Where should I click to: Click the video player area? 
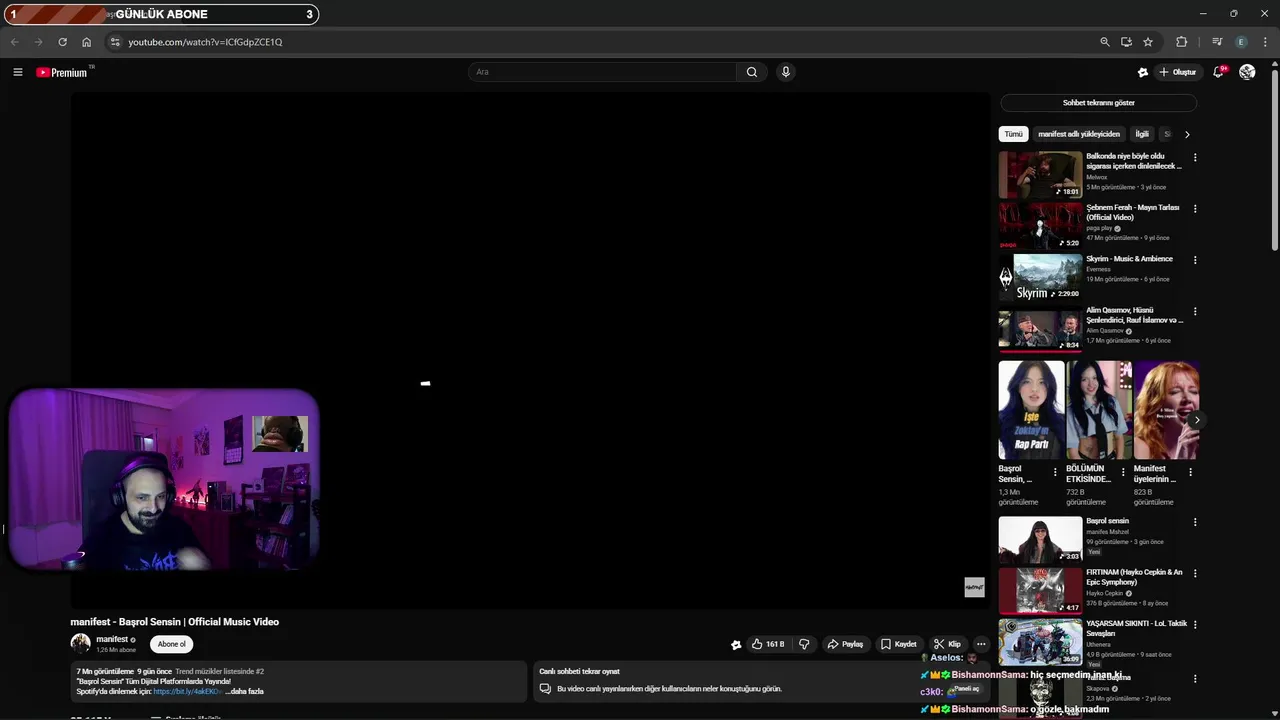coord(530,350)
